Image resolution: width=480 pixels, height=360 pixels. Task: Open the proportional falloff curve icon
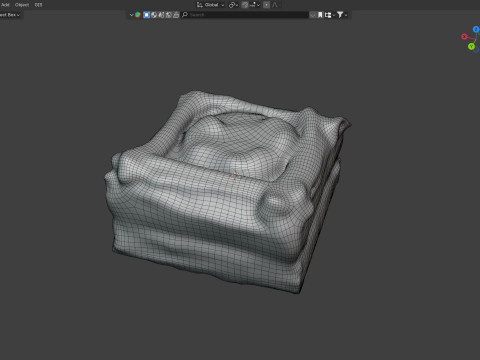tap(275, 5)
